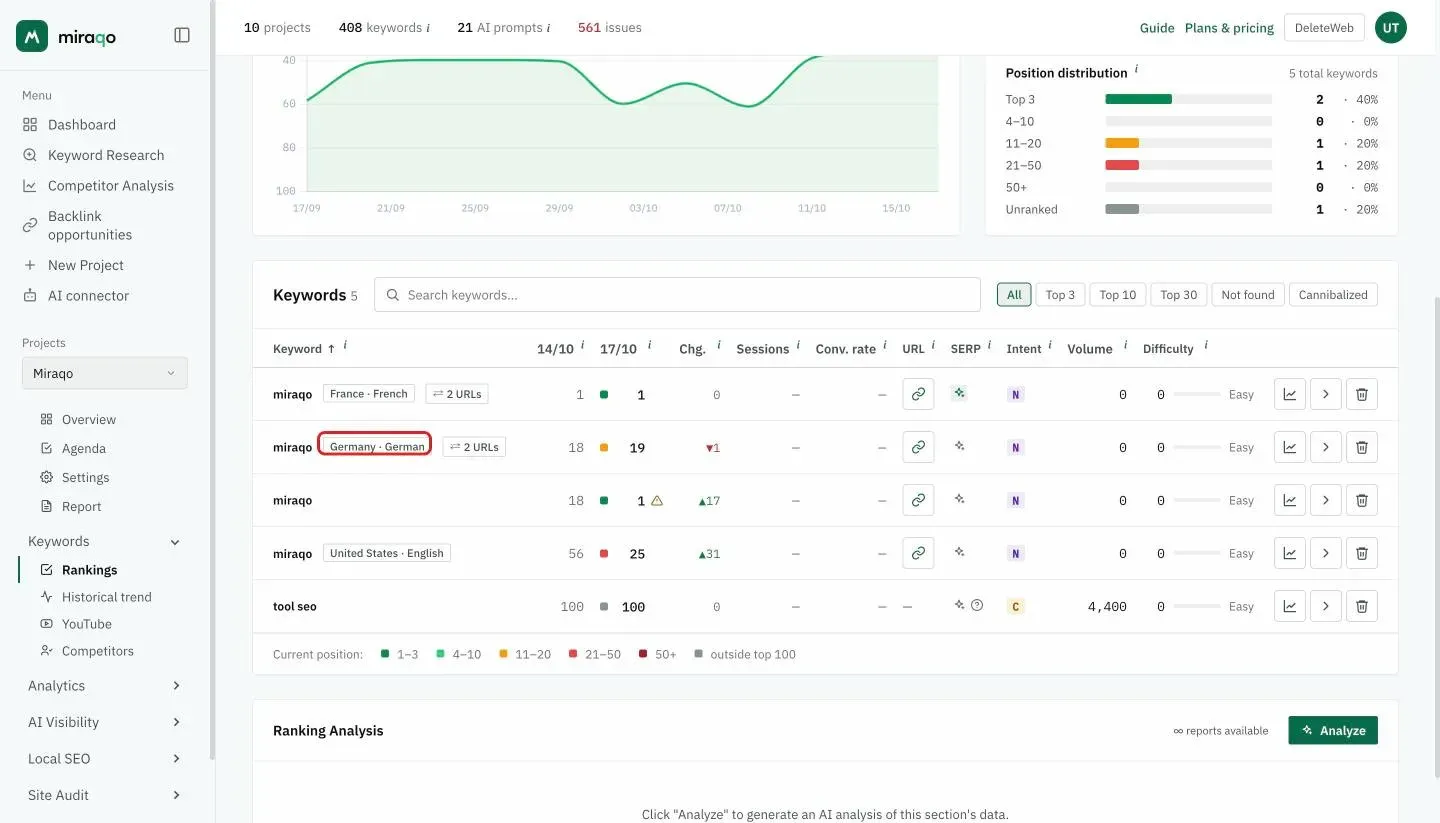Click the miraqo logo icon
Viewport: 1440px width, 823px height.
[x=32, y=36]
